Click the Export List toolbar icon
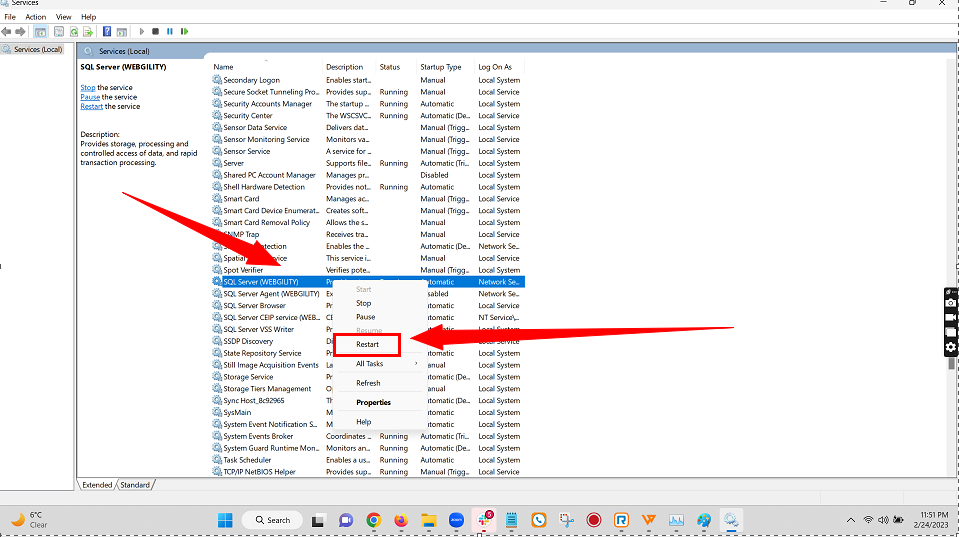This screenshot has height=537, width=959. (87, 31)
